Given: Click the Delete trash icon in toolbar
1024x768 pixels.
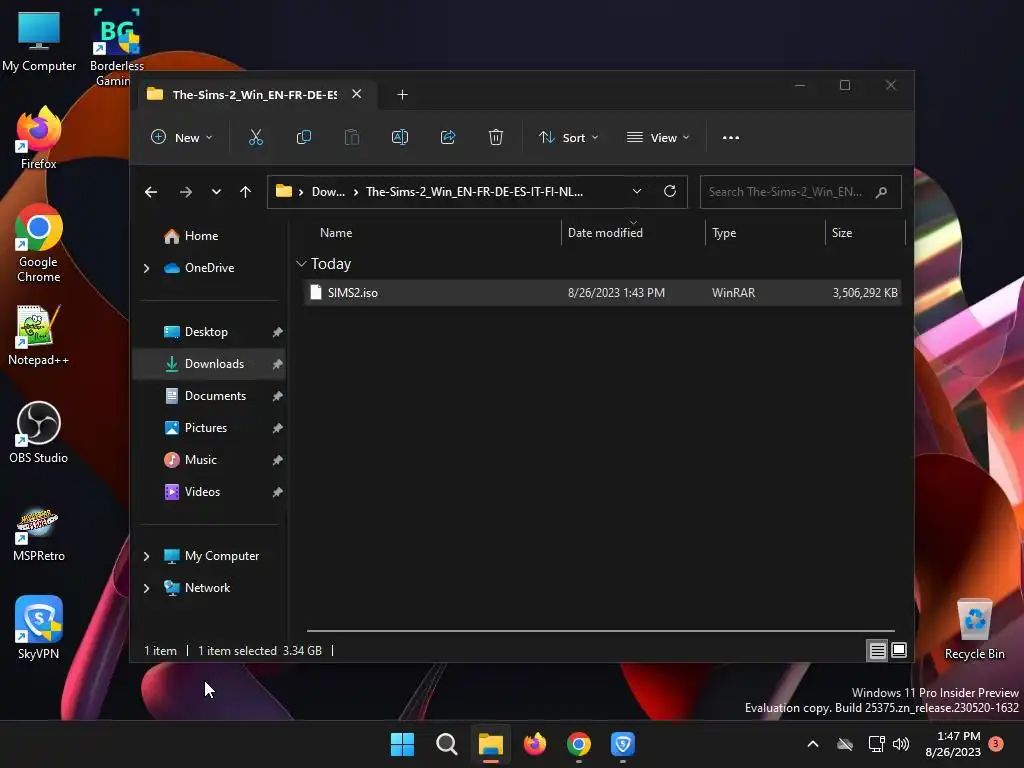Looking at the screenshot, I should (496, 138).
